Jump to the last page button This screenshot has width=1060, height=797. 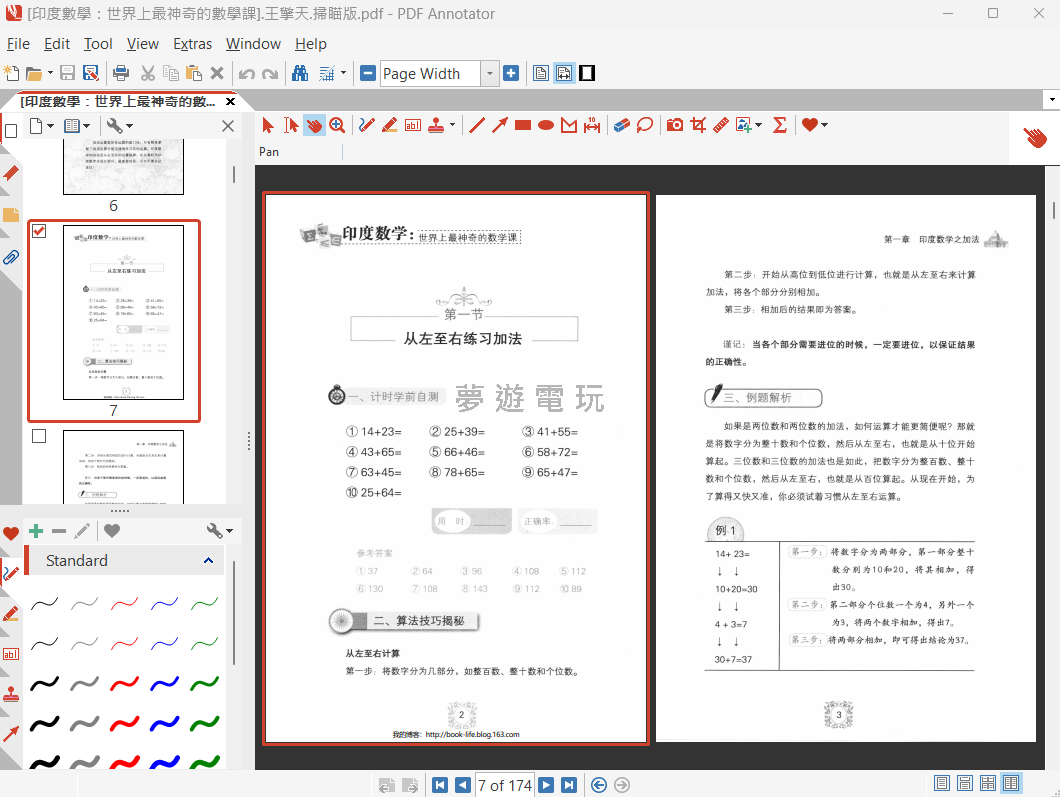point(569,785)
